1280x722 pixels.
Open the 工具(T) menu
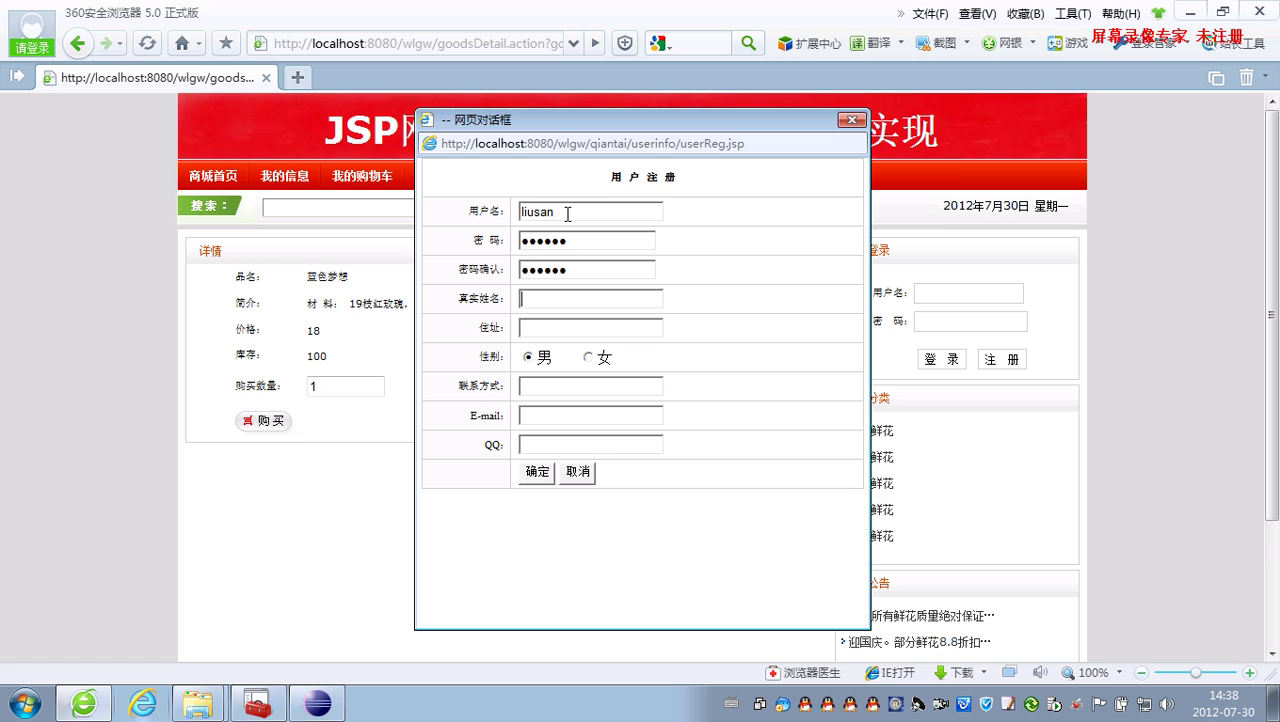click(x=1073, y=13)
